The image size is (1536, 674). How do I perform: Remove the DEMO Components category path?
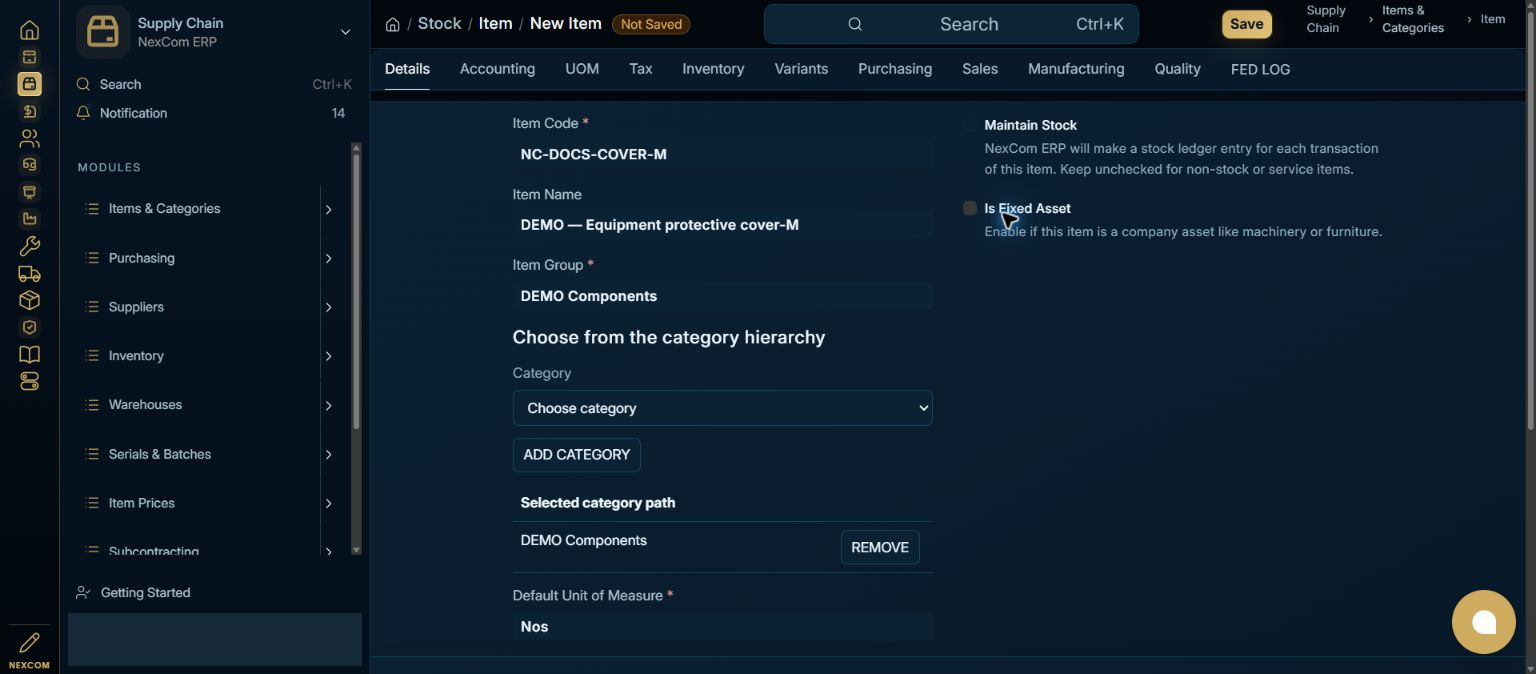pos(880,547)
